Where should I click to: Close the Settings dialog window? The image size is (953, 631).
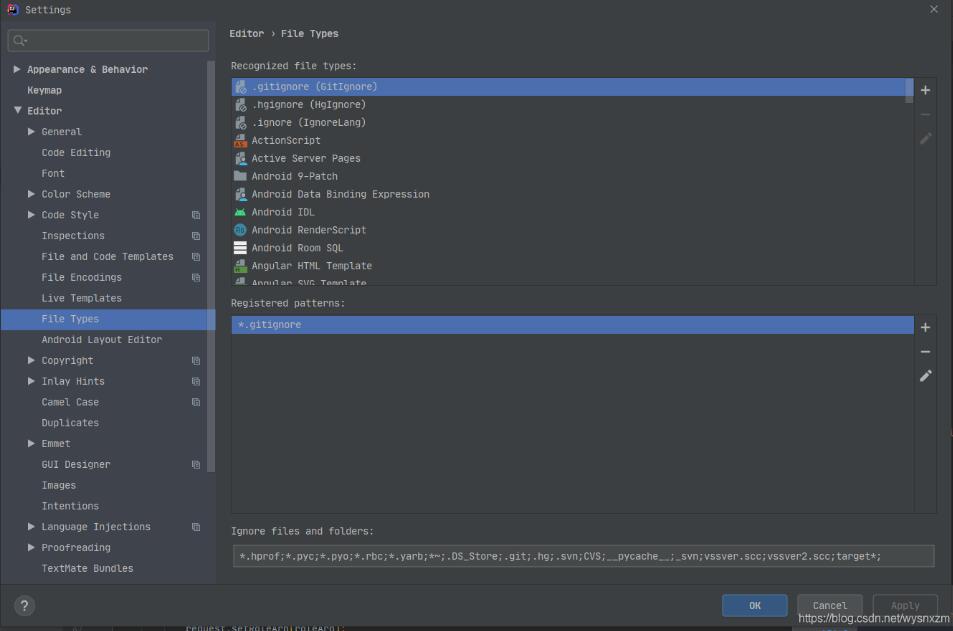[934, 9]
